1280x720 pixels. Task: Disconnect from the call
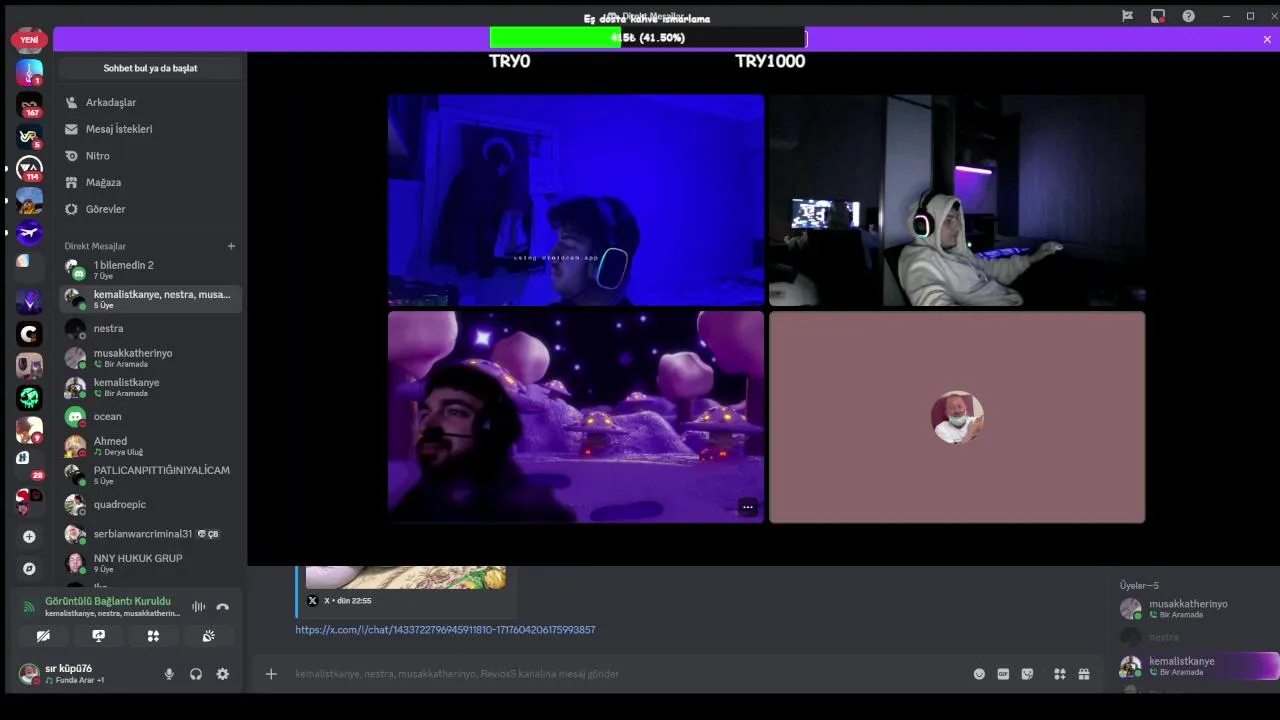tap(223, 606)
